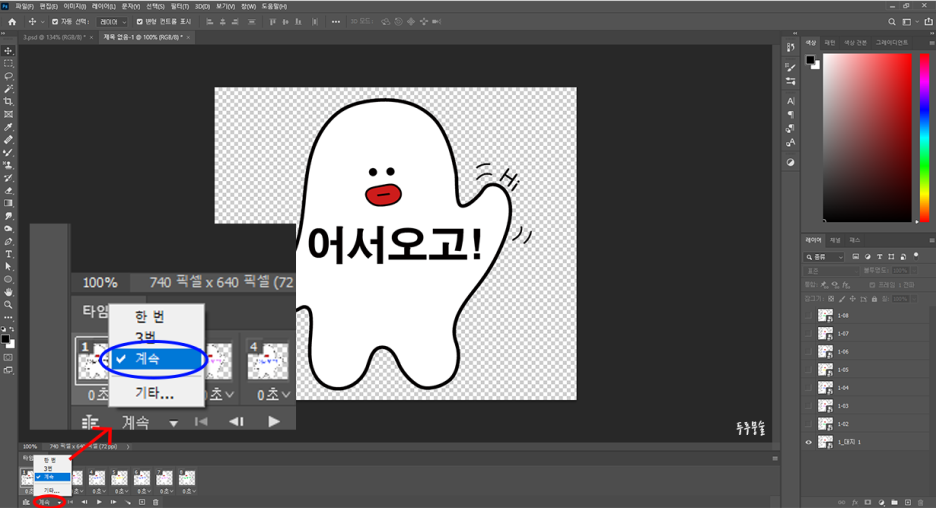Select the Horizontal Type tool
Viewport: 936px width, 508px height.
click(x=8, y=254)
